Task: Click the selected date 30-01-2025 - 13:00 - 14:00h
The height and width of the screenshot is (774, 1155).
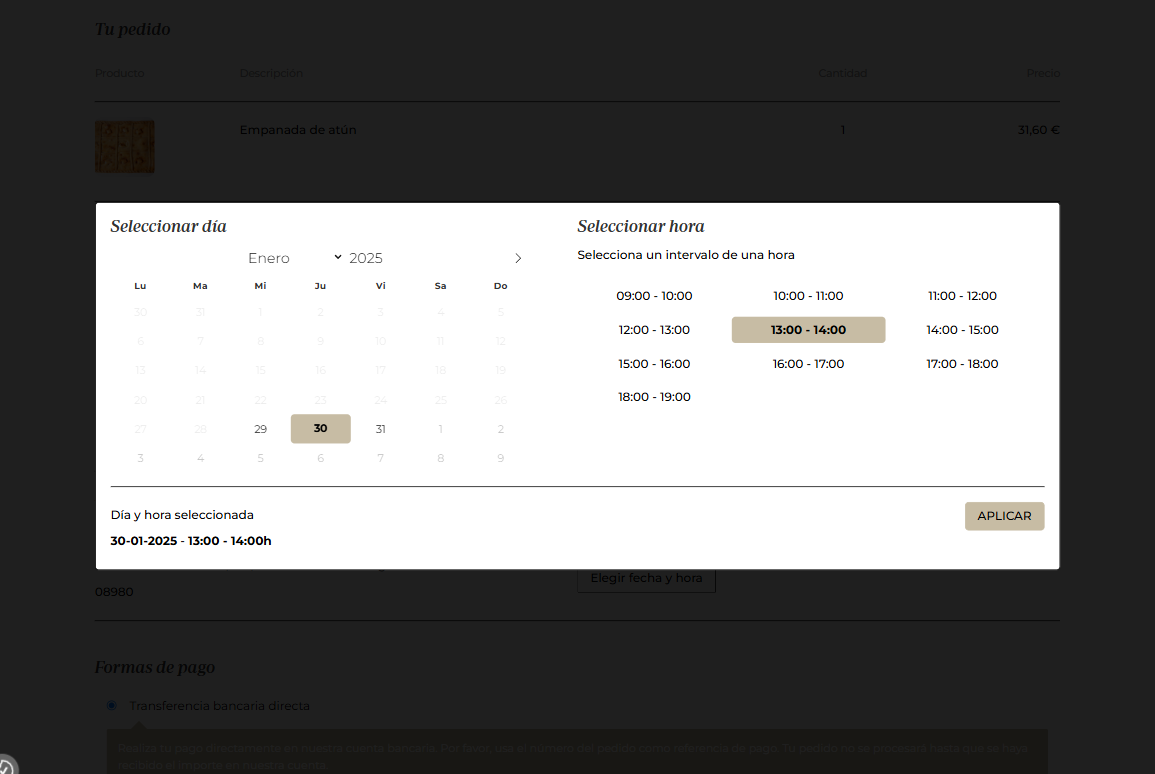Action: coord(191,541)
